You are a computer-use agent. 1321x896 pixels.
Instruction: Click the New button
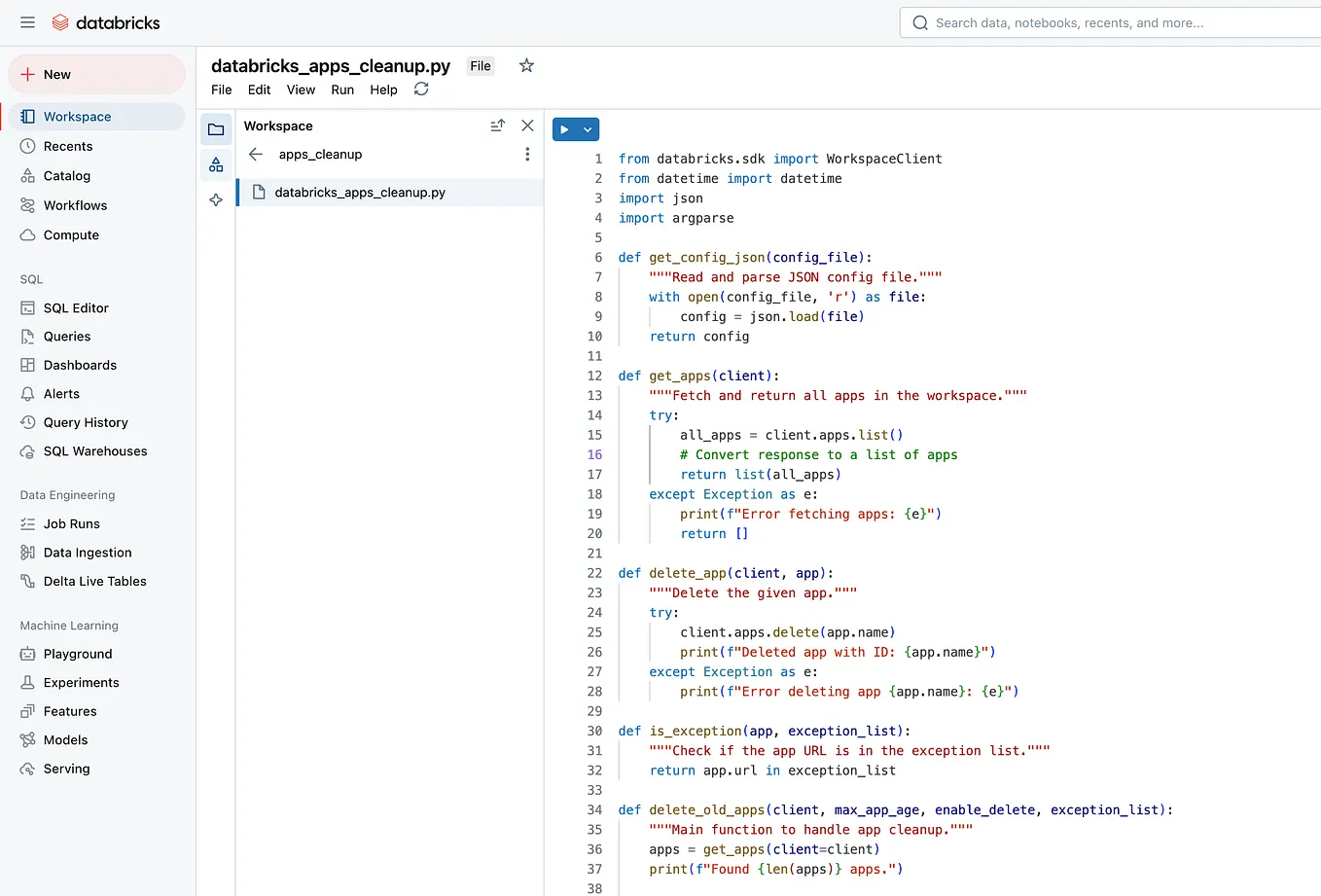pos(96,73)
